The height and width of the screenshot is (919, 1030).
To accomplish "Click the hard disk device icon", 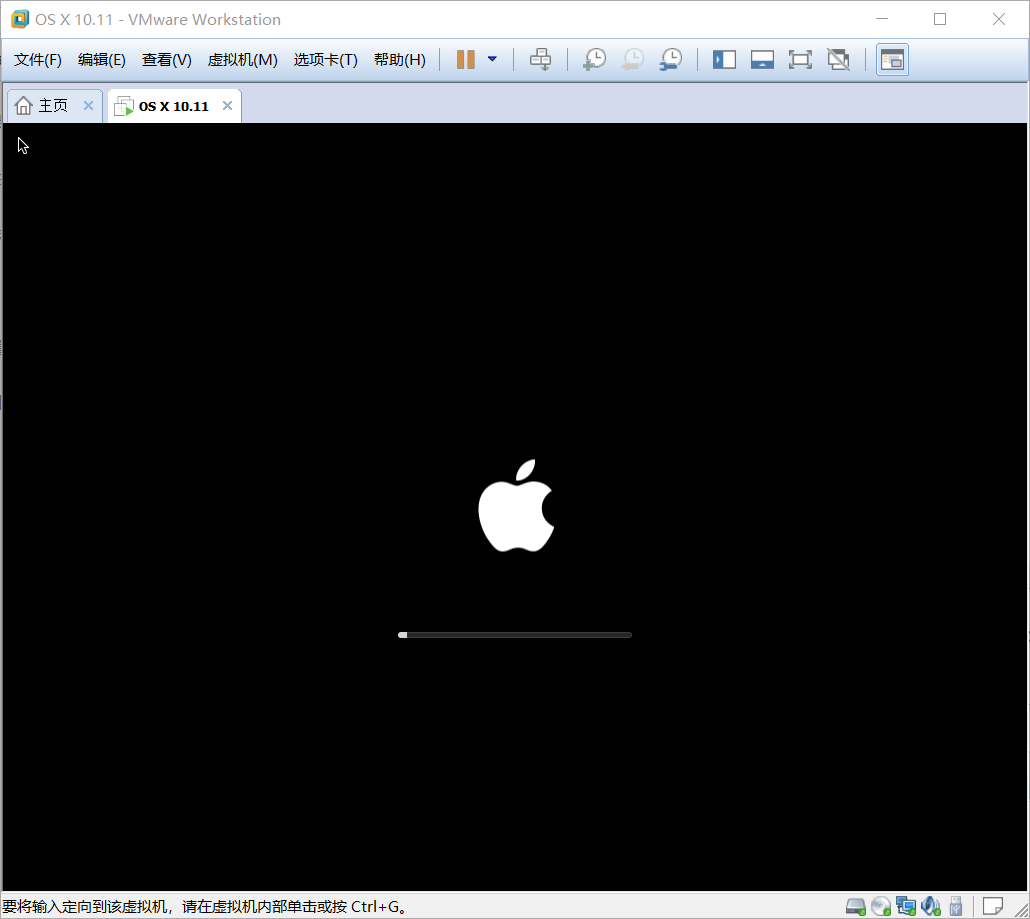I will click(x=855, y=907).
